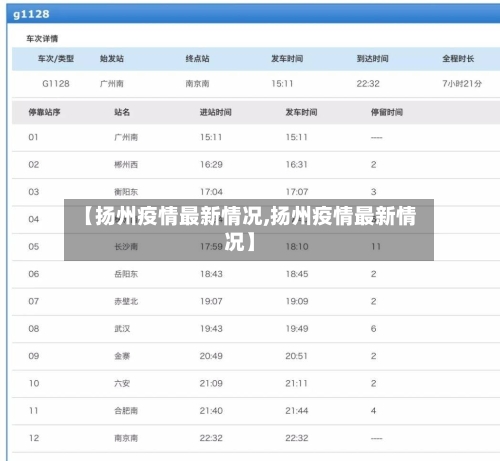Viewport: 500px width, 461px height.
Task: Click the 全程时长 column header
Action: coord(458,59)
